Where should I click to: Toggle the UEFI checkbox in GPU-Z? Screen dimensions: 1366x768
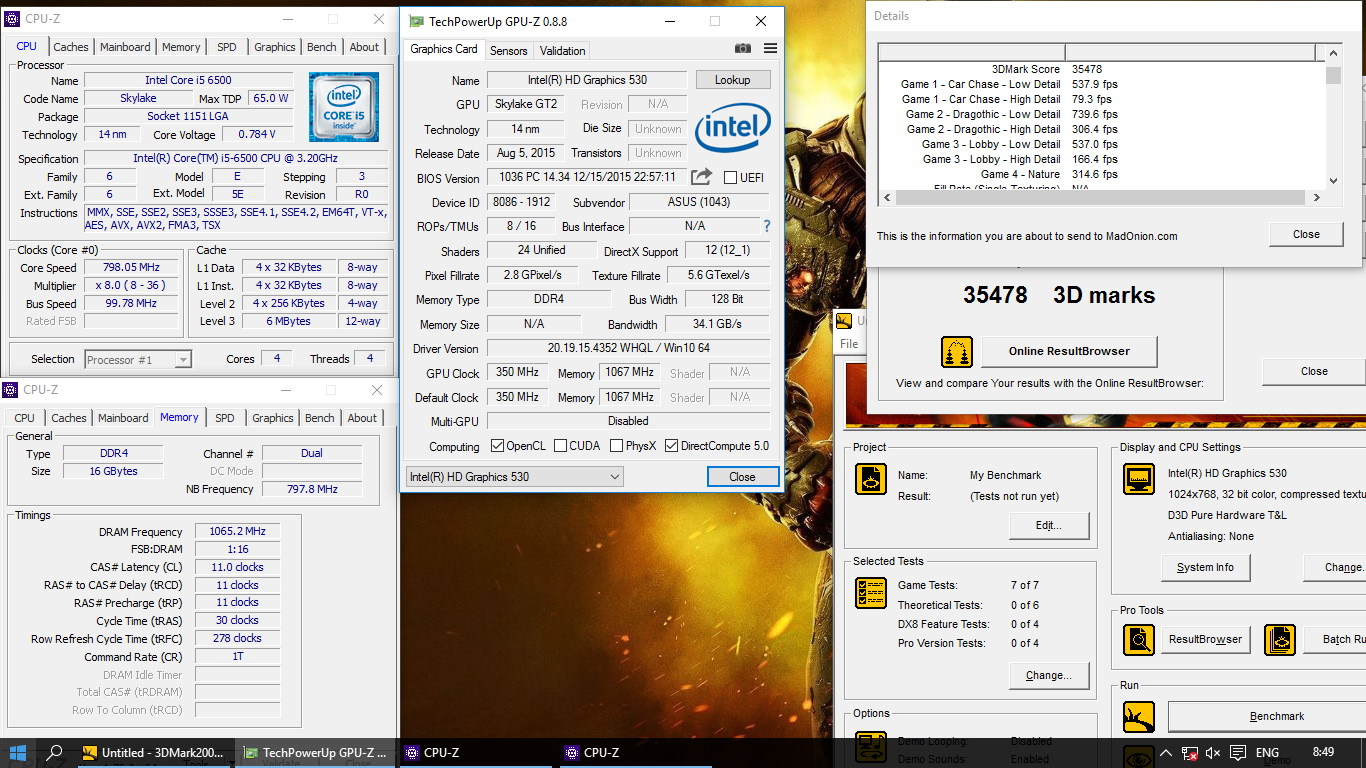(730, 178)
